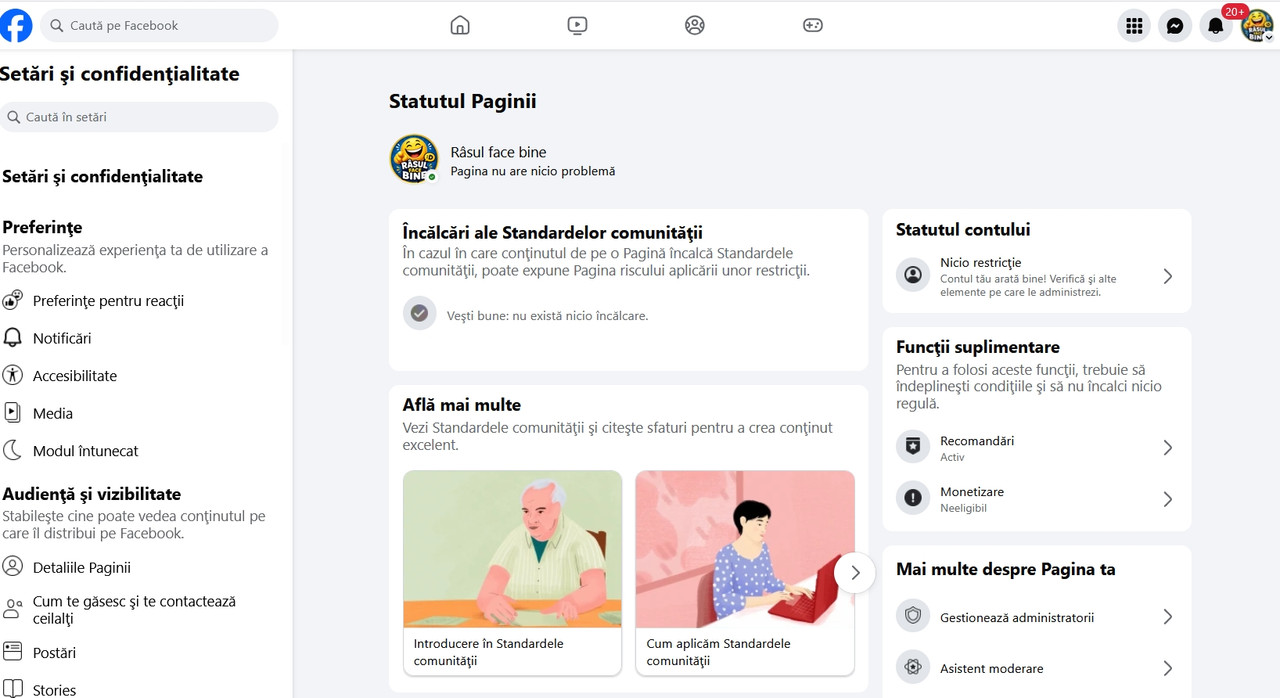Click the Notificări bell icon in sidebar
Image resolution: width=1280 pixels, height=698 pixels.
tap(12, 338)
